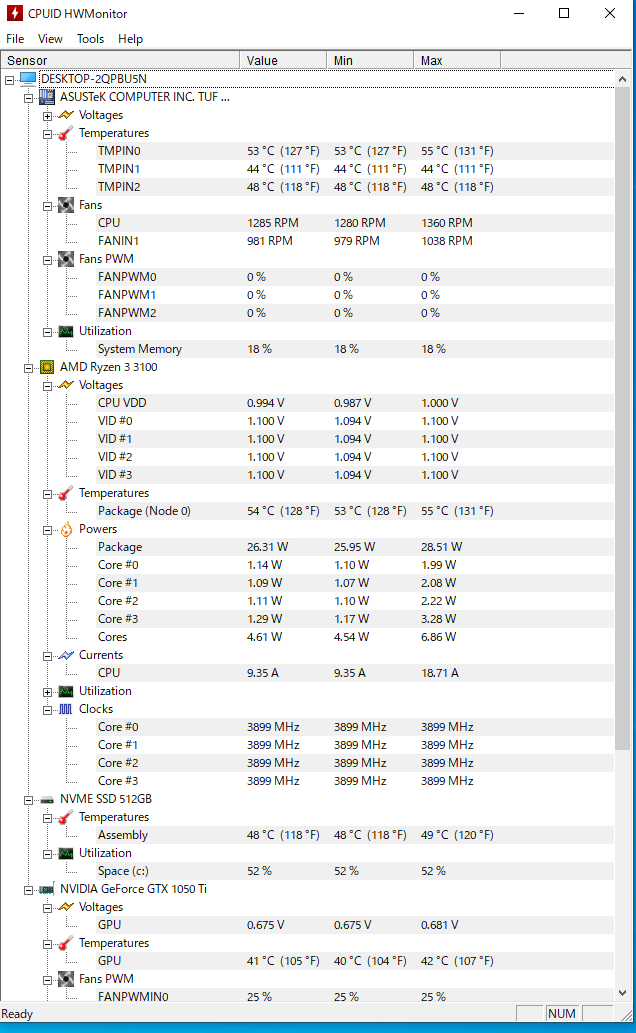Click the vertical scrollbar down arrow
Image resolution: width=636 pixels, height=1033 pixels.
(623, 994)
